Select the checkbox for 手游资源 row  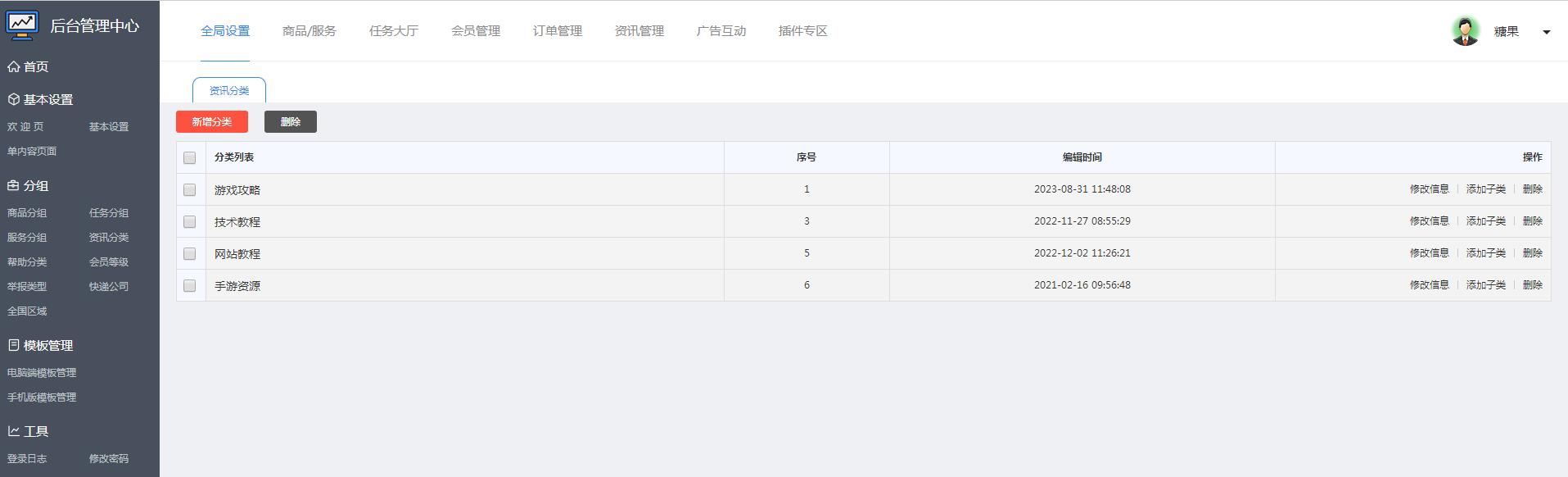pos(190,285)
